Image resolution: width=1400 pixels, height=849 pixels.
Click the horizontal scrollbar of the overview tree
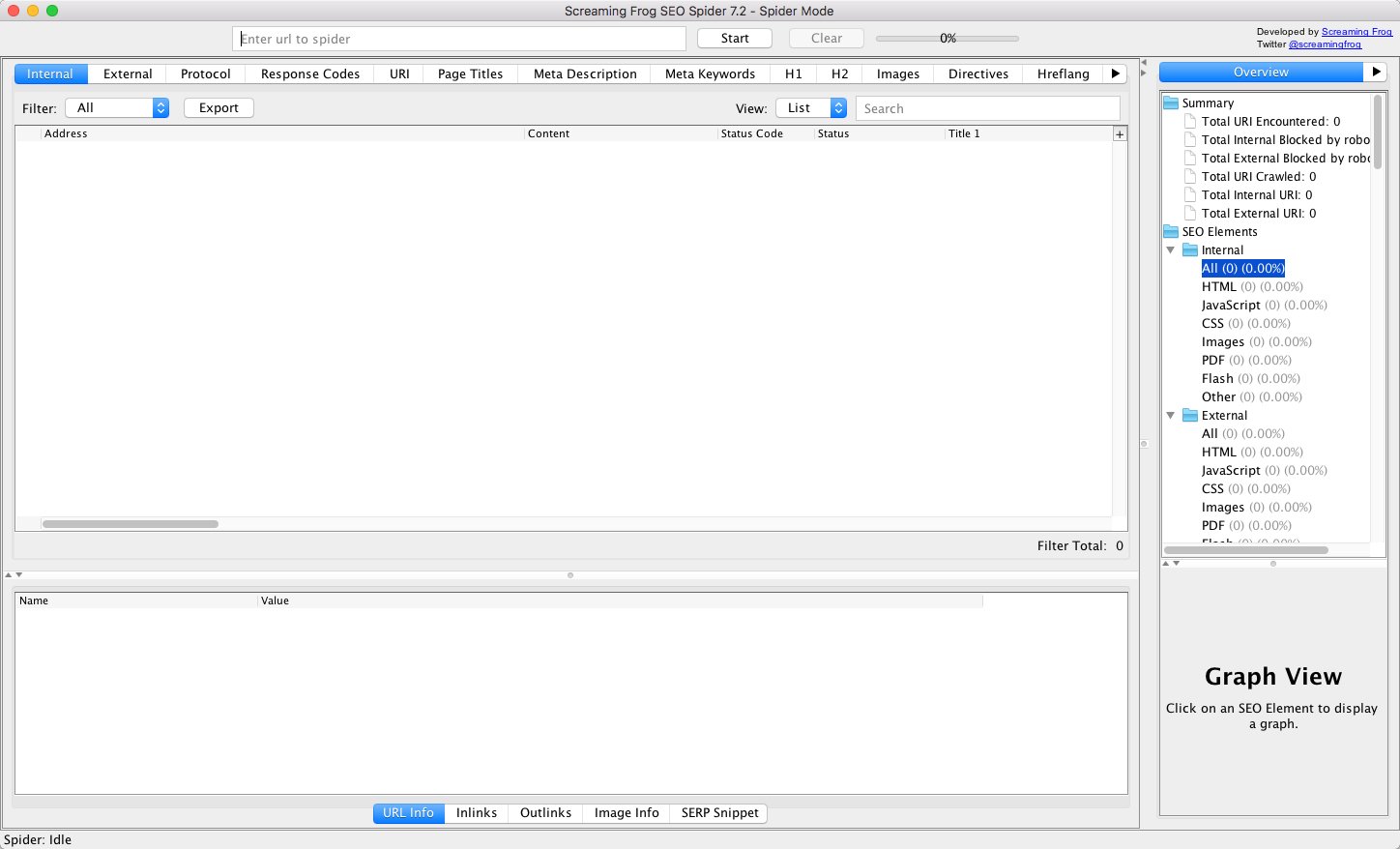[x=1246, y=549]
